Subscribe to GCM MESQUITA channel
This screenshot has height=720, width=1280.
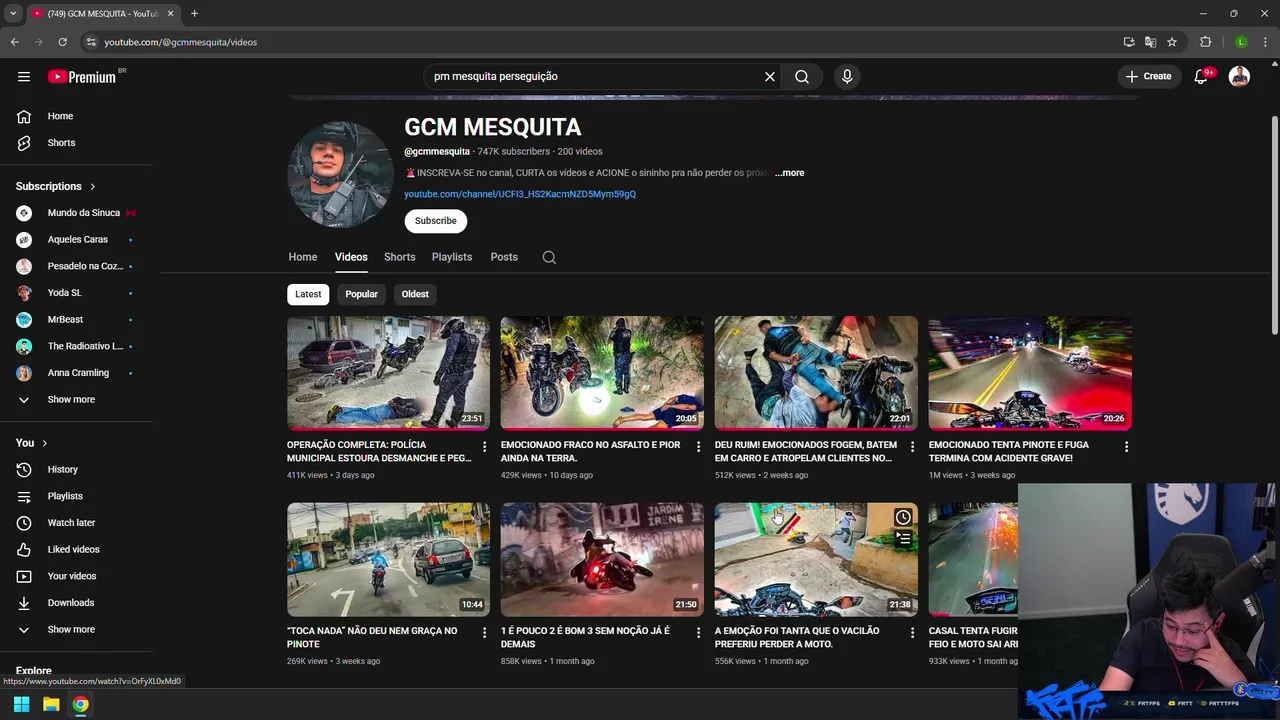(436, 221)
